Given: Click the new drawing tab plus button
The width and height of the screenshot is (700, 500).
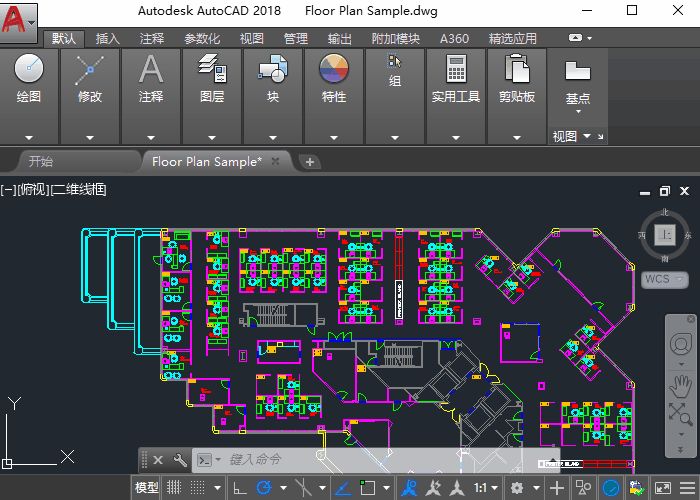Looking at the screenshot, I should 310,161.
